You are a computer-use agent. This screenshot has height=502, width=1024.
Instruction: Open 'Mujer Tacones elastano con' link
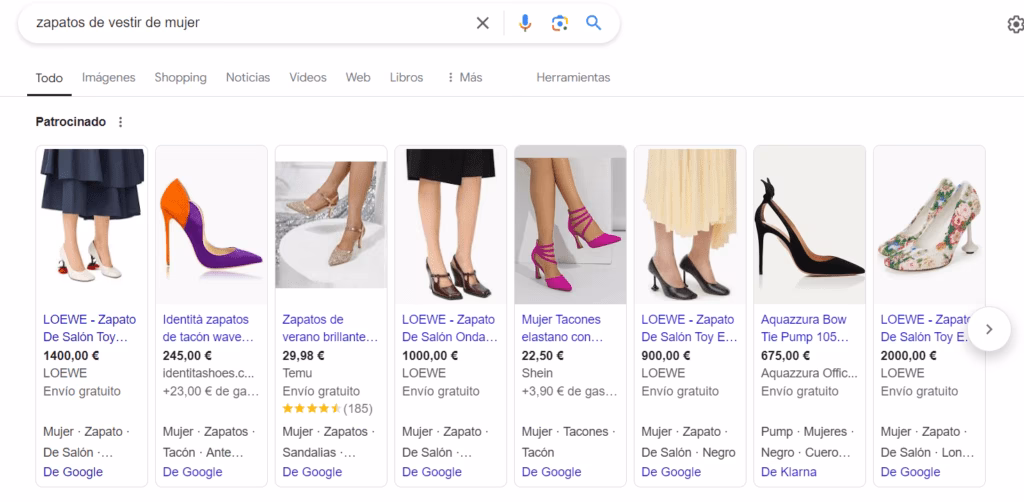[562, 328]
